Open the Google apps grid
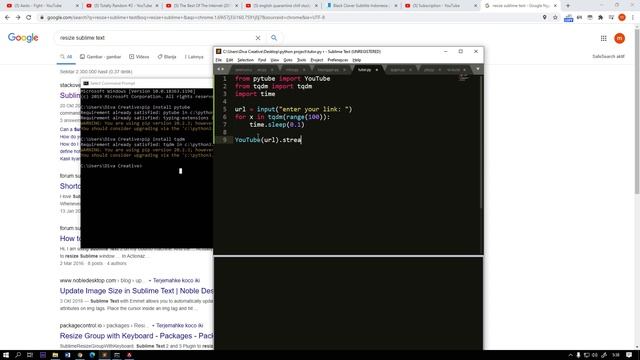This screenshot has height=360, width=640. [604, 38]
